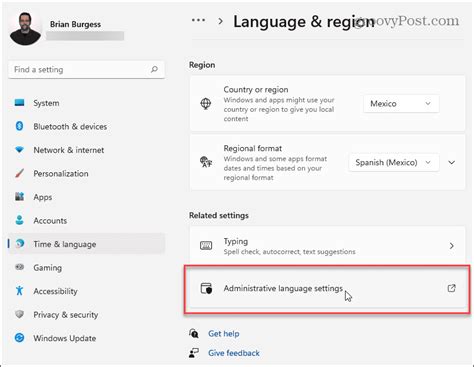474x367 pixels.
Task: Go to Bluetooth & devices
Action: pos(70,126)
